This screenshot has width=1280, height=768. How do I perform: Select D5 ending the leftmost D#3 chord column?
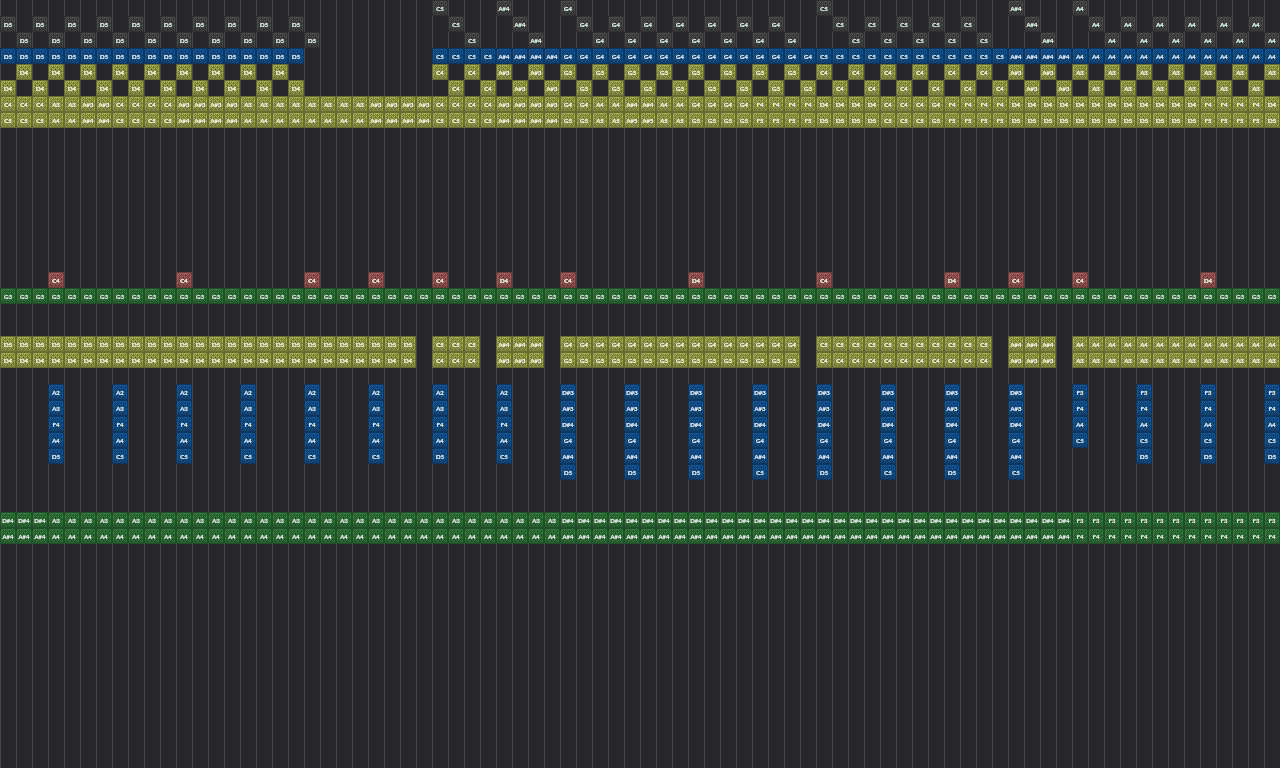click(568, 472)
